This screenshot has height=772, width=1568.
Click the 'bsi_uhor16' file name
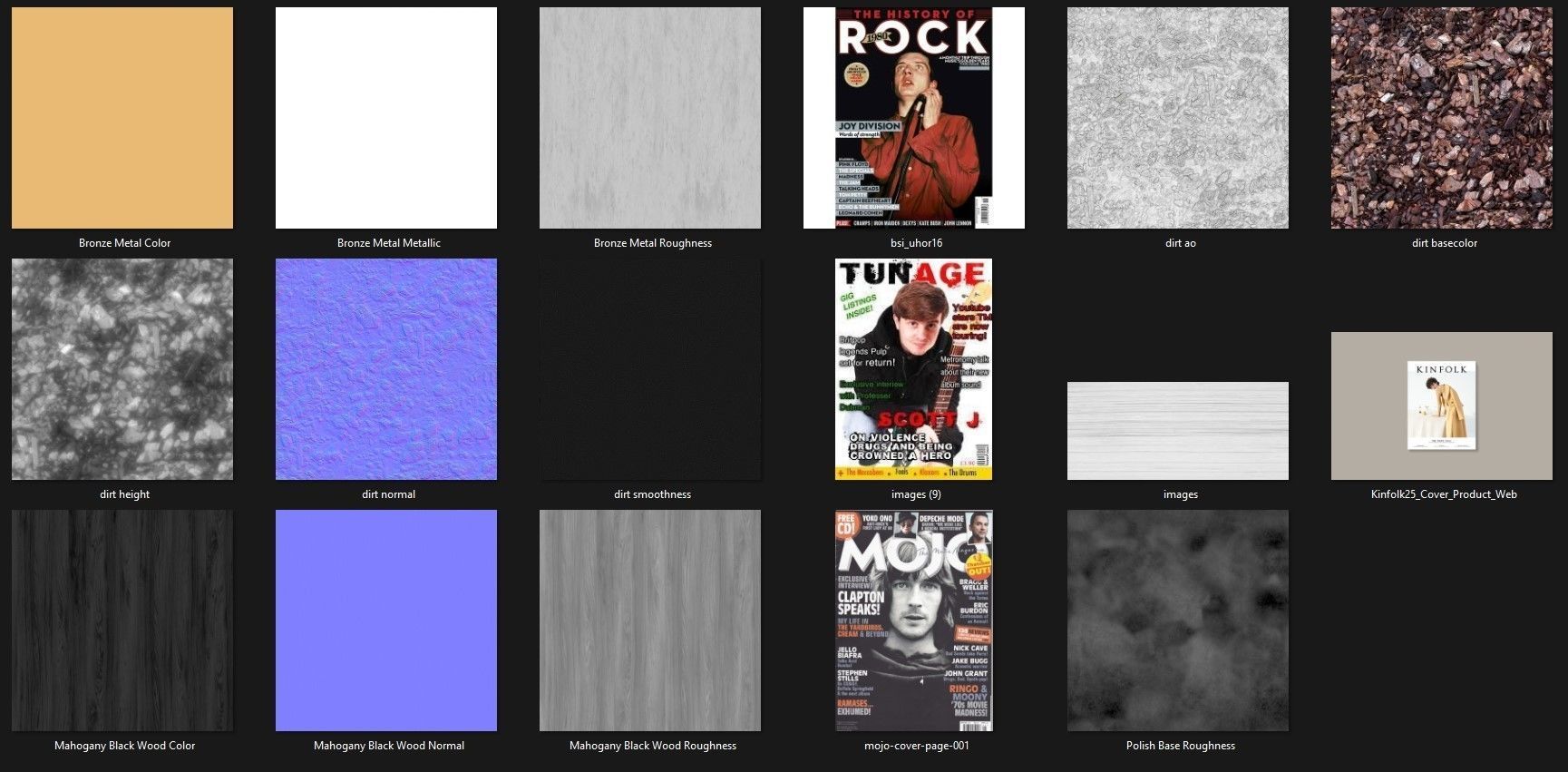(x=917, y=243)
